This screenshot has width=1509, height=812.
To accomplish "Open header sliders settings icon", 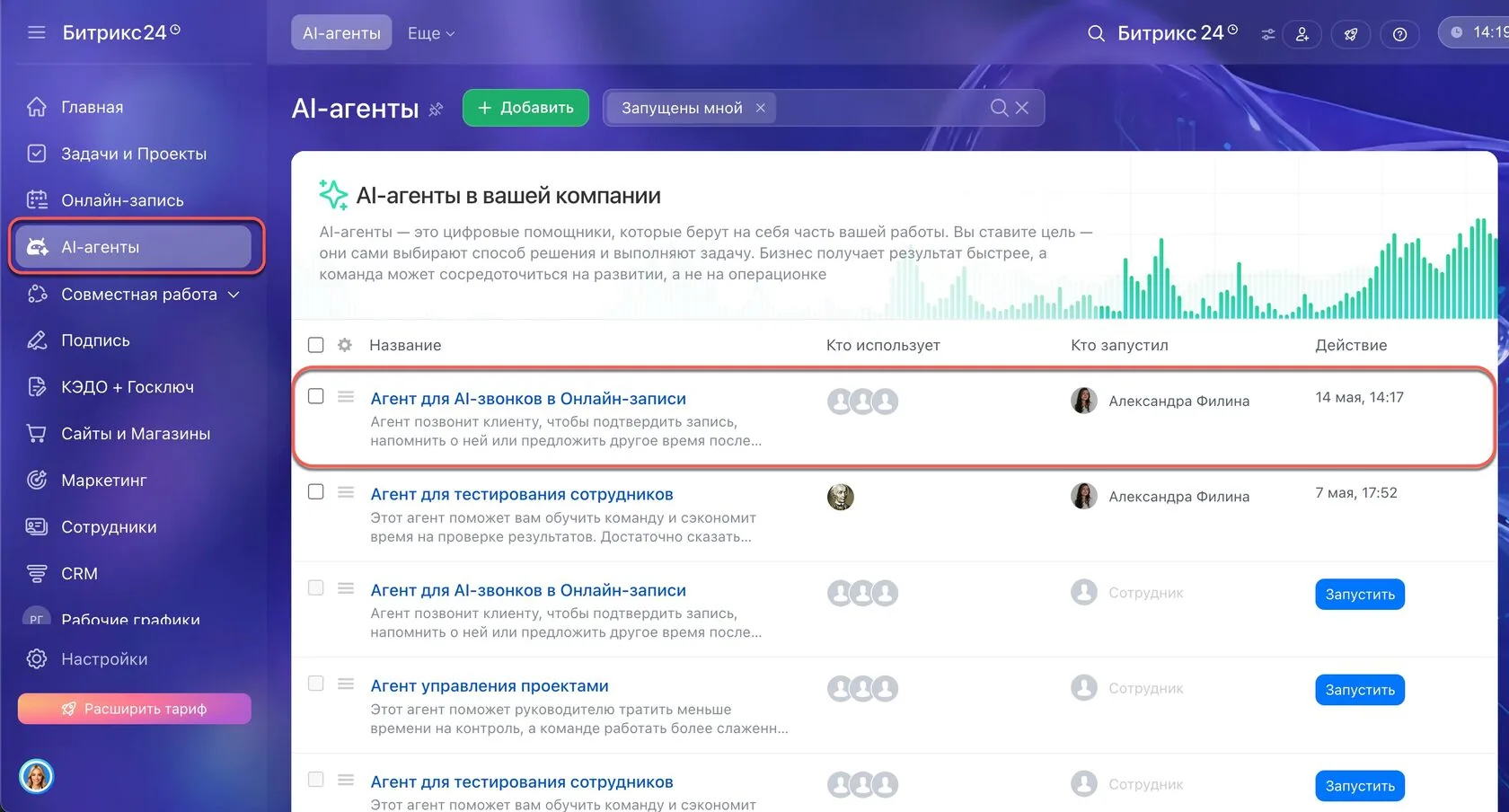I will click(1267, 34).
